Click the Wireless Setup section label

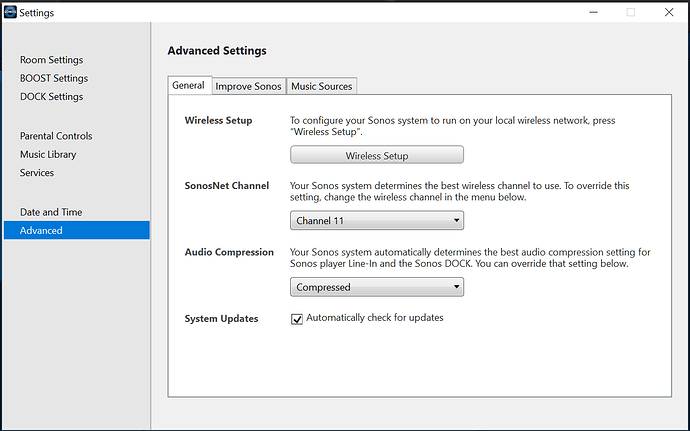218,121
